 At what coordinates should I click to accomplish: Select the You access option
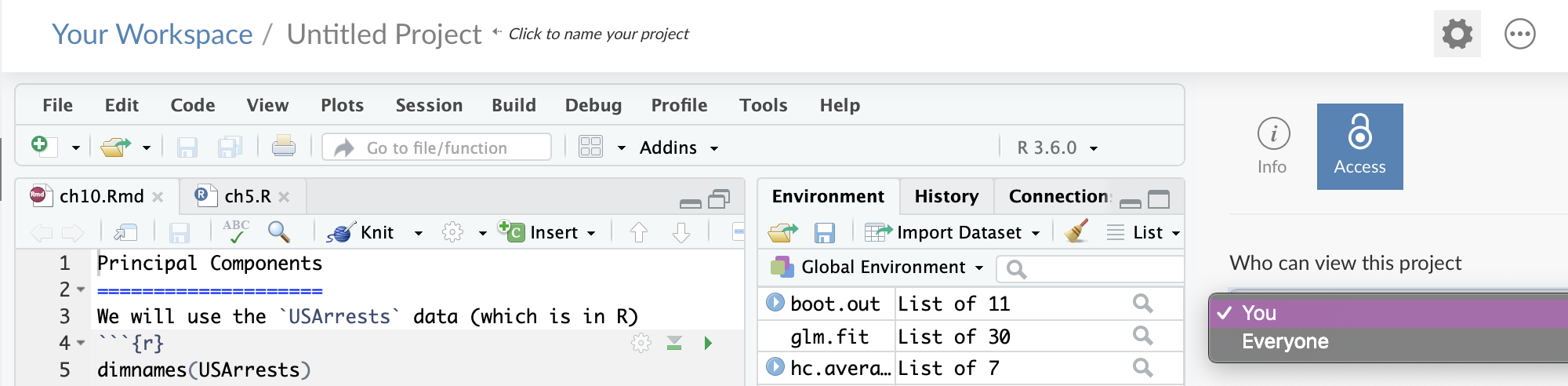point(1259,313)
